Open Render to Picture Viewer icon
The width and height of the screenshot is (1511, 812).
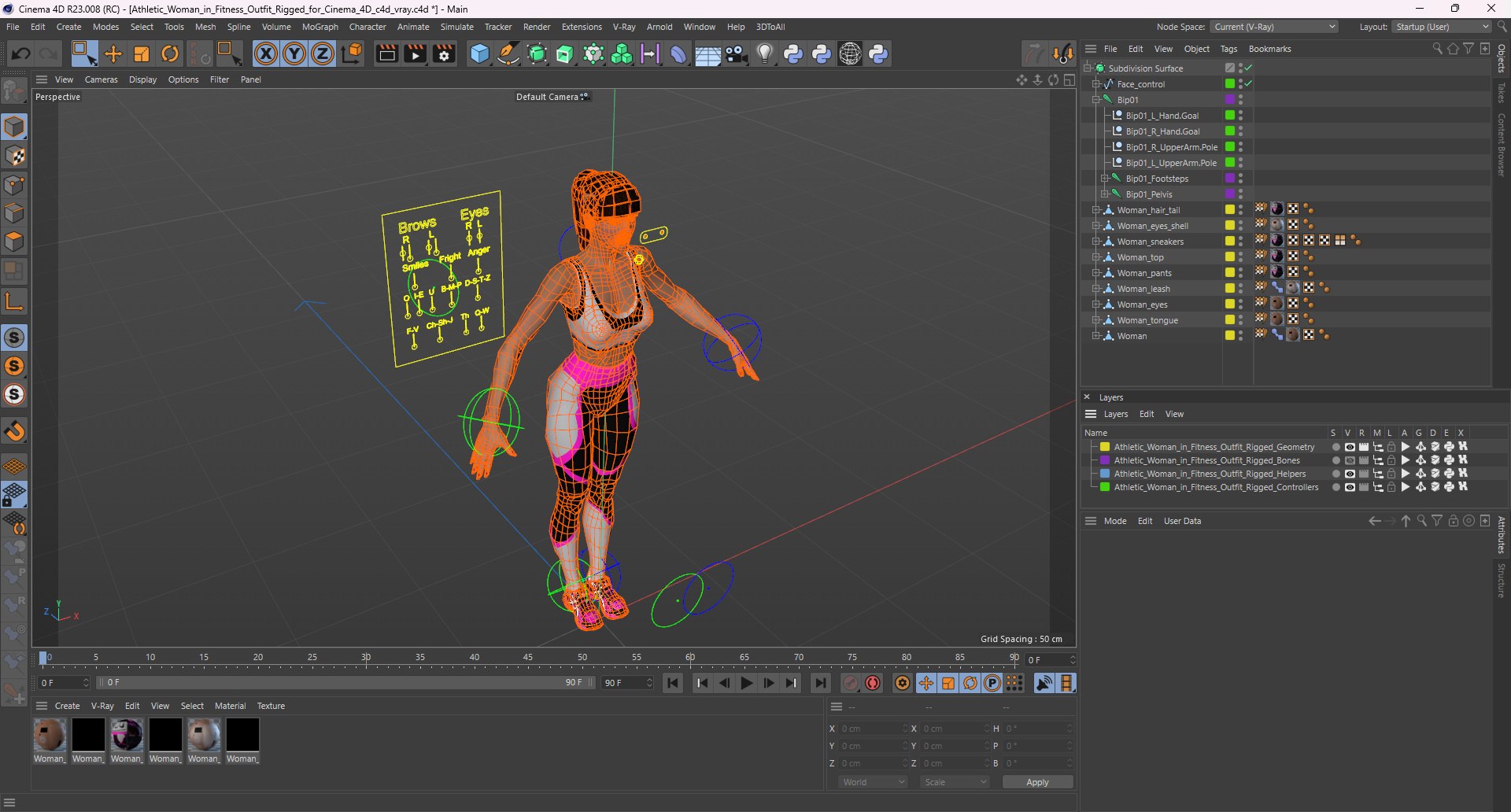(415, 54)
